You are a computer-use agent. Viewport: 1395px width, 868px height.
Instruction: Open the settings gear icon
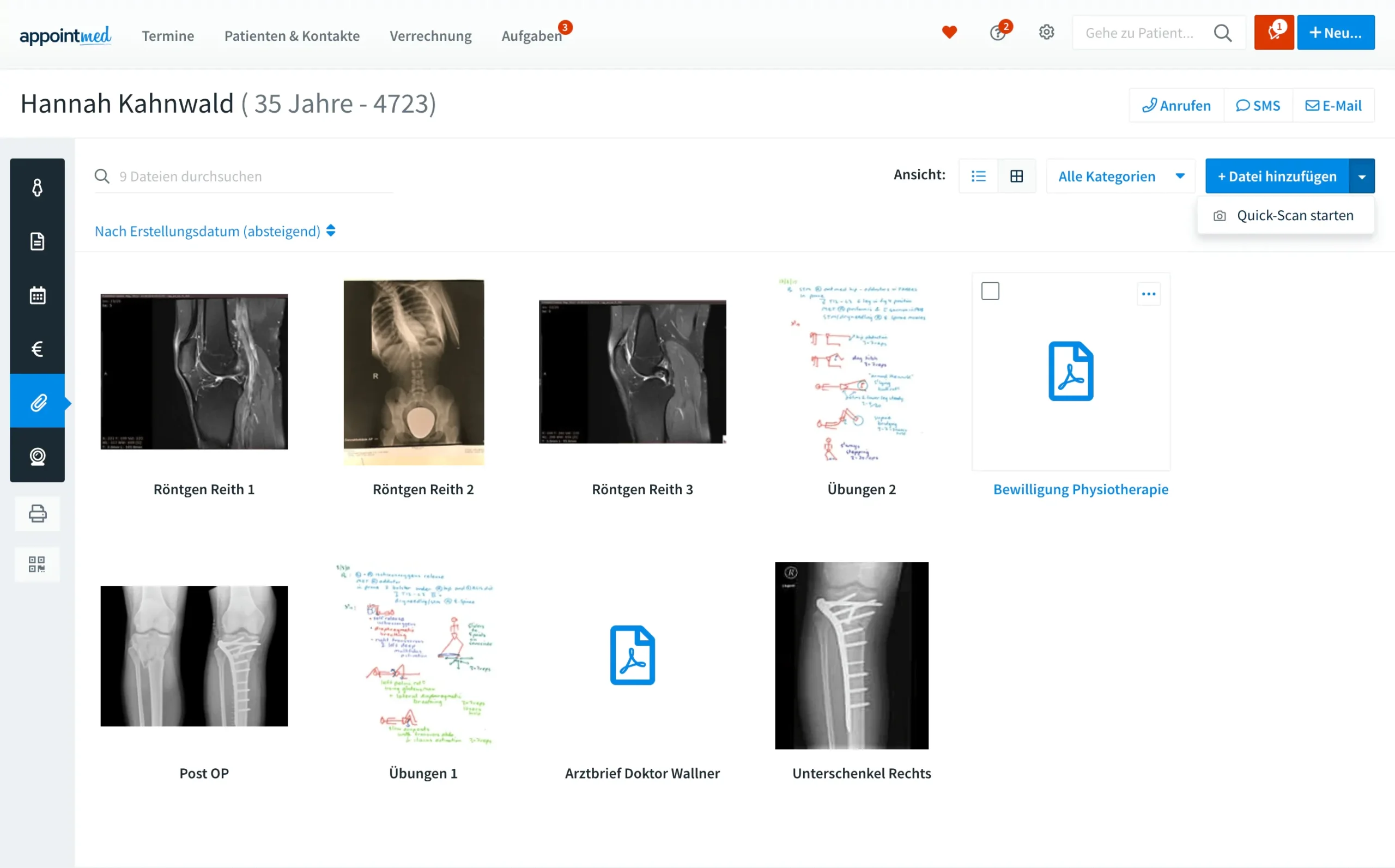(1047, 33)
